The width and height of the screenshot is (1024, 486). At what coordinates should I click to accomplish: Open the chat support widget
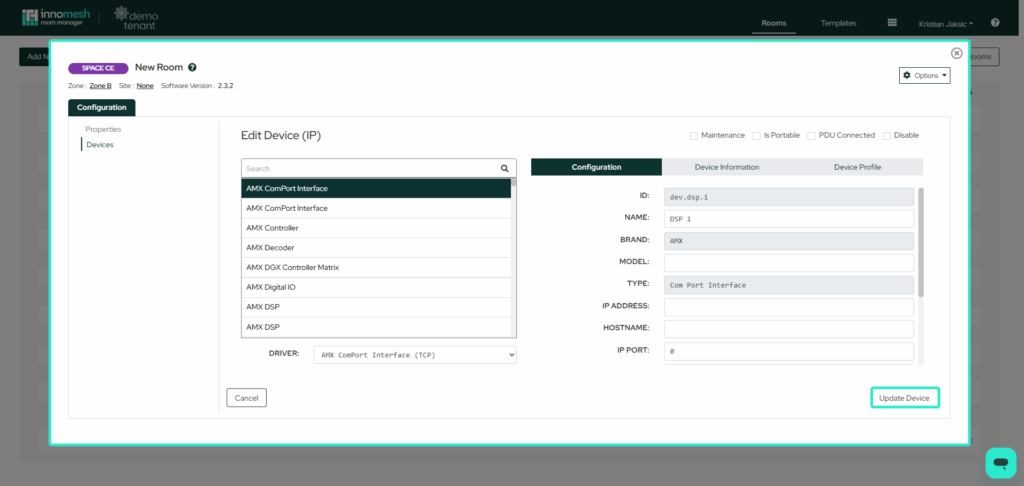tap(1000, 463)
